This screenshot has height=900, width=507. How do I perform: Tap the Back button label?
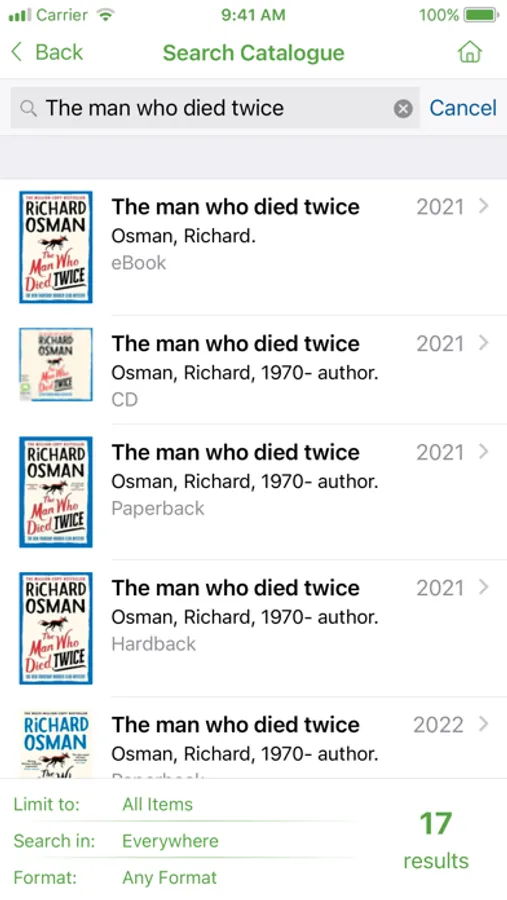(59, 52)
